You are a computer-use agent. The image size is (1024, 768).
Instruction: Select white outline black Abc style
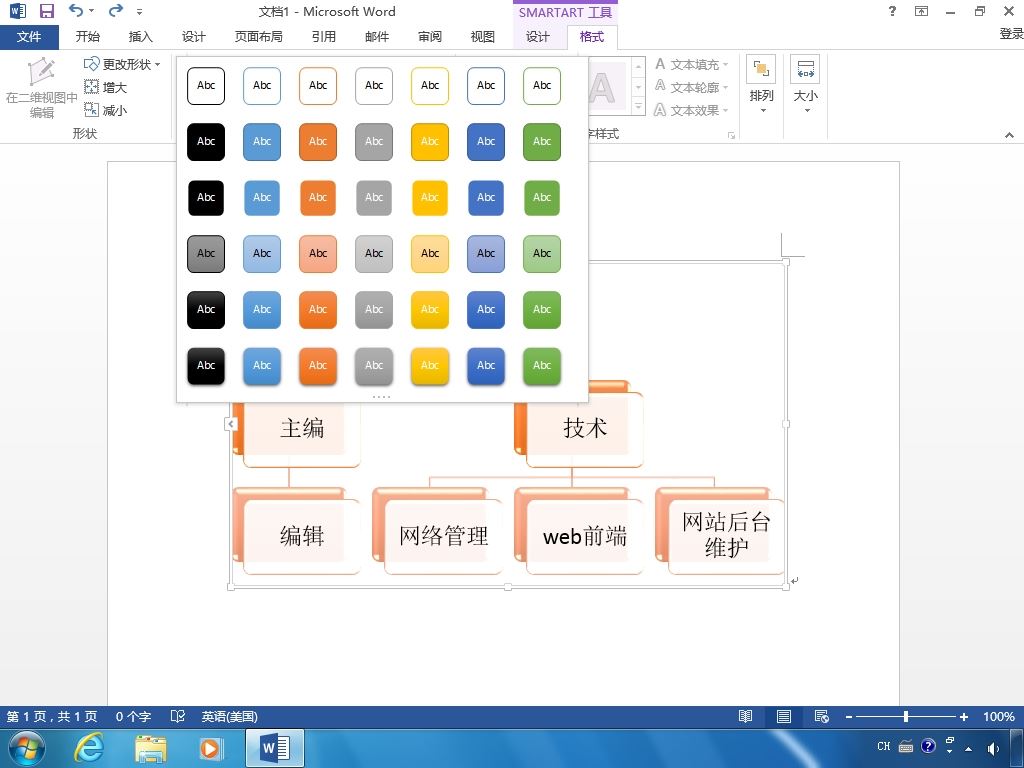(206, 86)
